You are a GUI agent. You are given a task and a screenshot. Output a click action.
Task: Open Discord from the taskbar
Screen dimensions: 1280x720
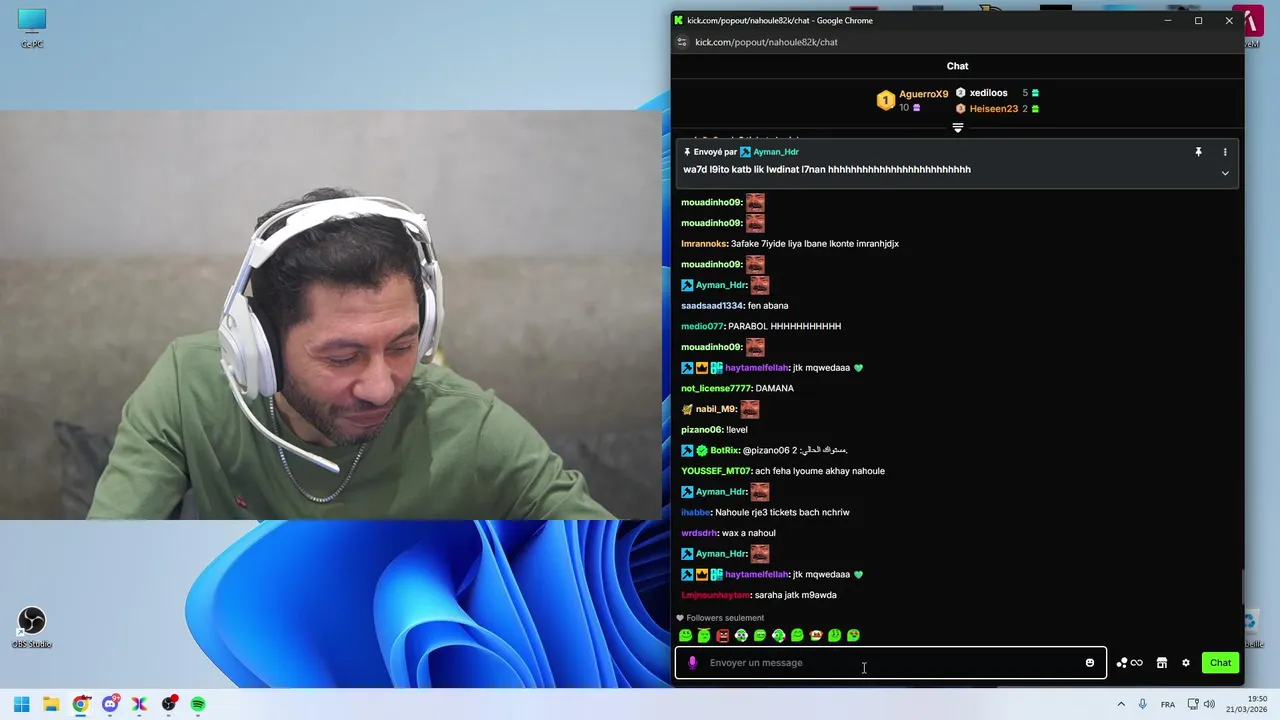click(x=110, y=704)
